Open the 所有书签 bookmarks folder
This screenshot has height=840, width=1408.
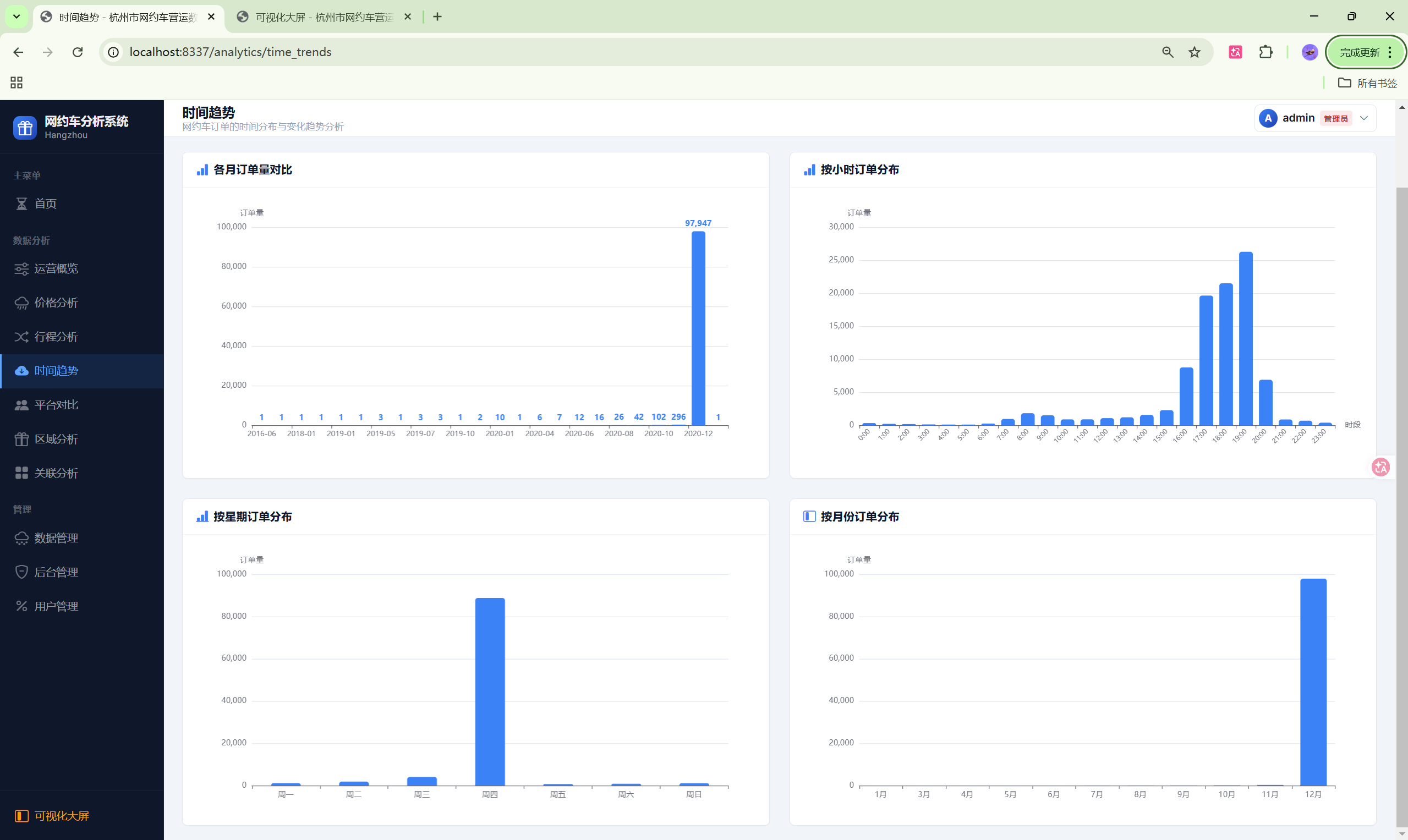pyautogui.click(x=1368, y=83)
